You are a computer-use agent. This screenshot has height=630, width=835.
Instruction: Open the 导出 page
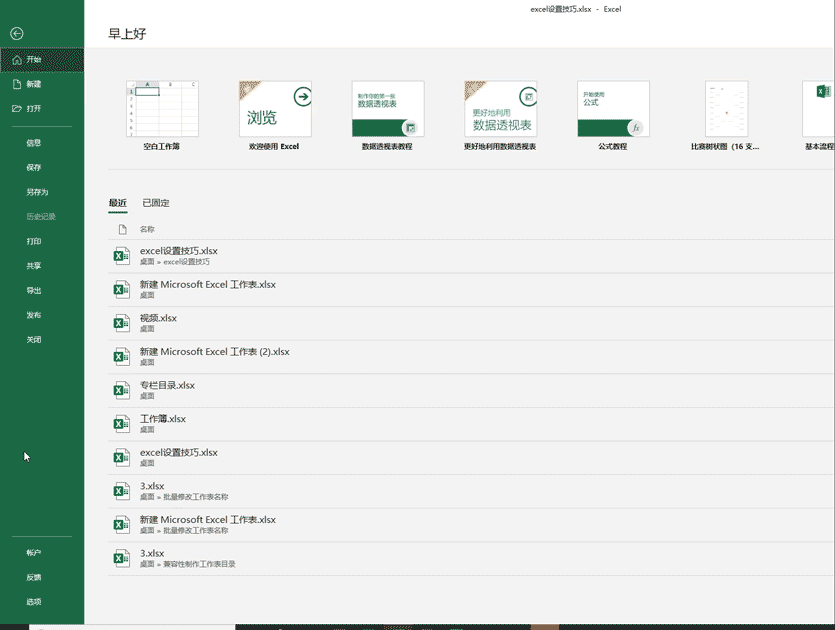(x=42, y=290)
